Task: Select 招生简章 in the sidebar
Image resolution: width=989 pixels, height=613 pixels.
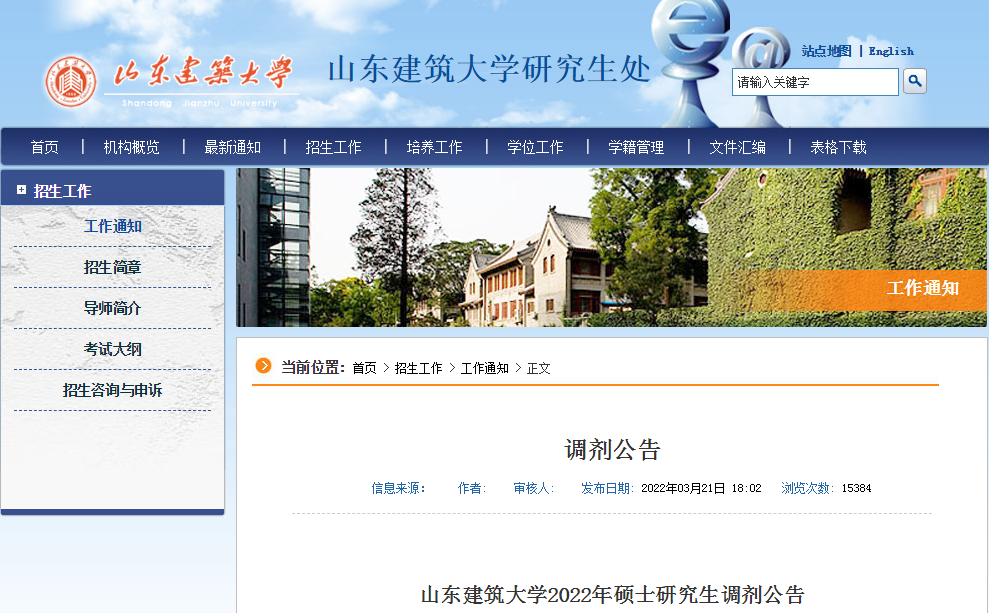Action: tap(112, 267)
